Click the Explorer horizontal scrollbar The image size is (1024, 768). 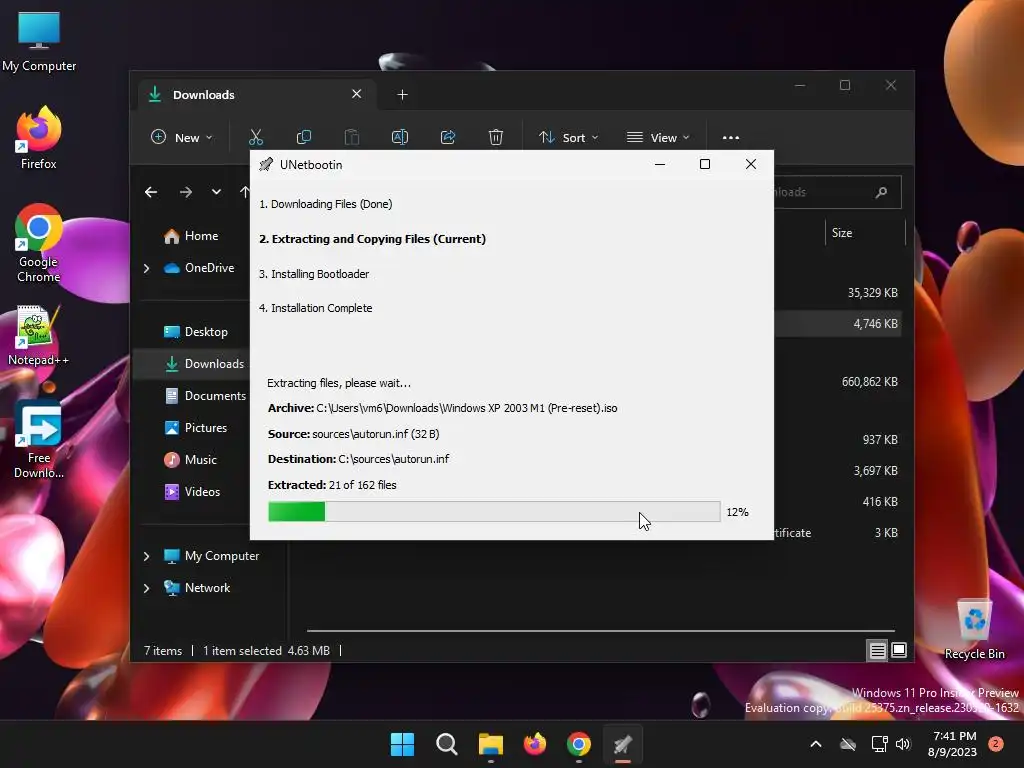[600, 631]
